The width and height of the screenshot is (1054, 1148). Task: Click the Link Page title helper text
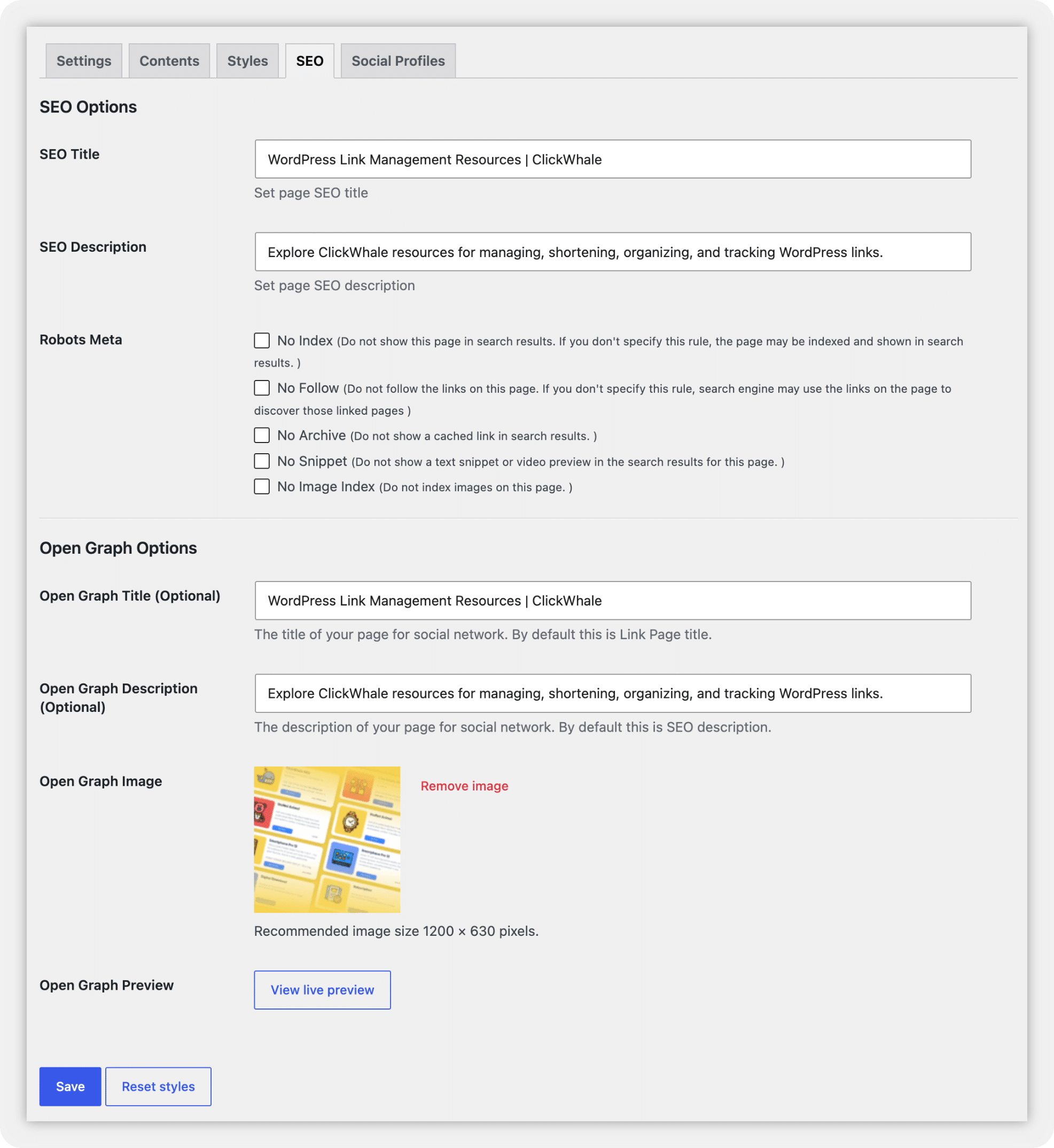pyautogui.click(x=482, y=634)
